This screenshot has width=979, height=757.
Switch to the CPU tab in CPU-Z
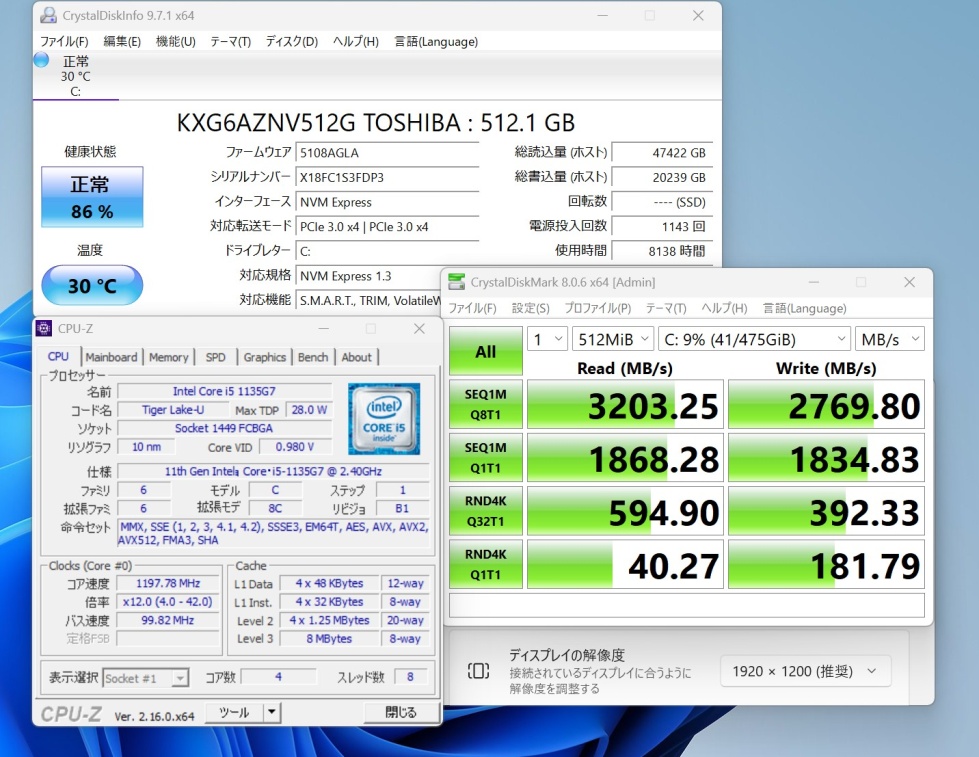pos(58,356)
